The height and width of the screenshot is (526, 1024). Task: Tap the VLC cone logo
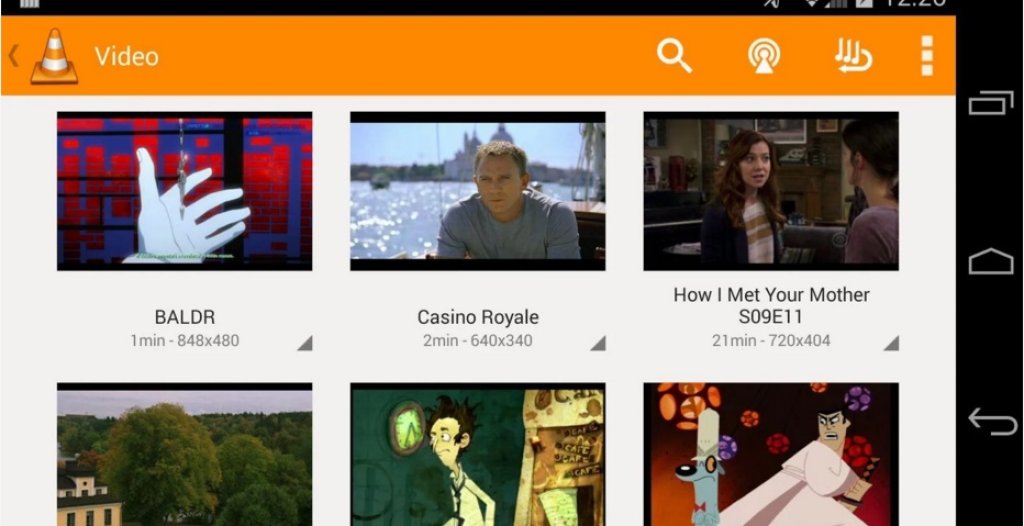(x=54, y=56)
